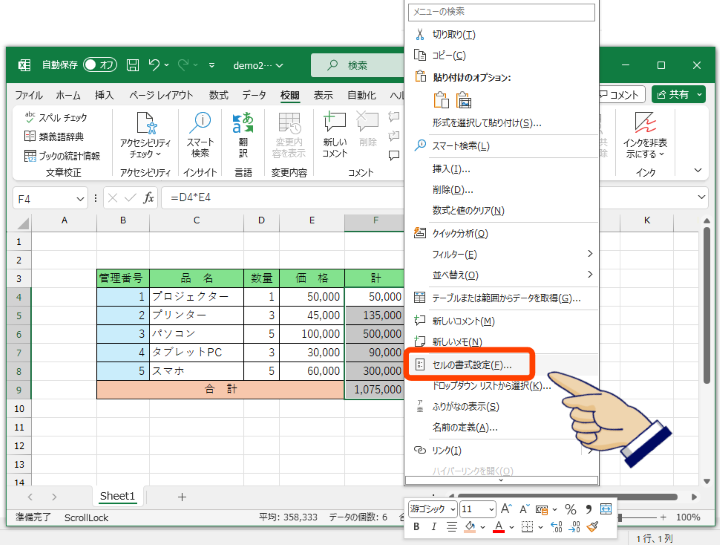Click the 共有 share button

[x=678, y=94]
